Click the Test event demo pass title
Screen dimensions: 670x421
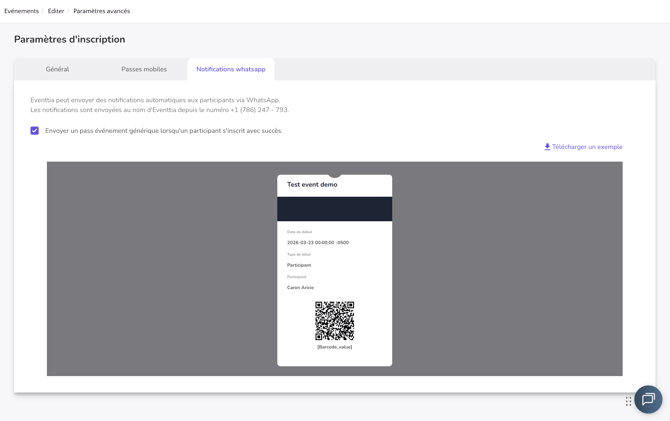(312, 185)
